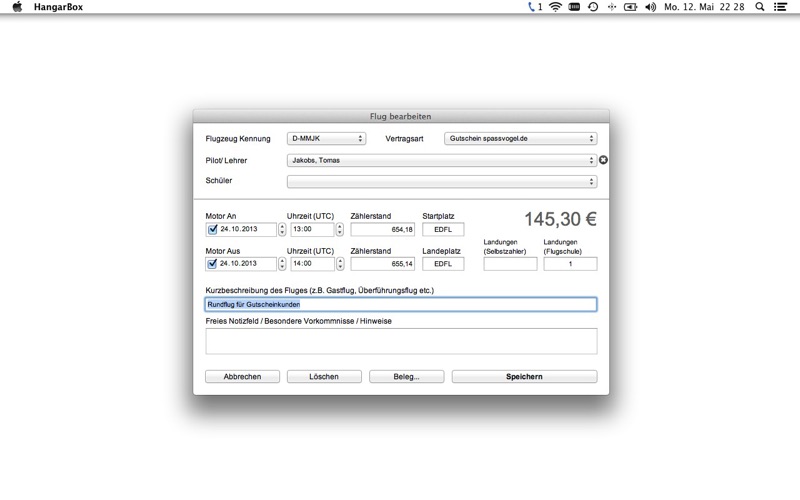
Task: Click the Kurzbeschreibung field Rundflug für Gutscheinkunden
Action: coord(401,305)
